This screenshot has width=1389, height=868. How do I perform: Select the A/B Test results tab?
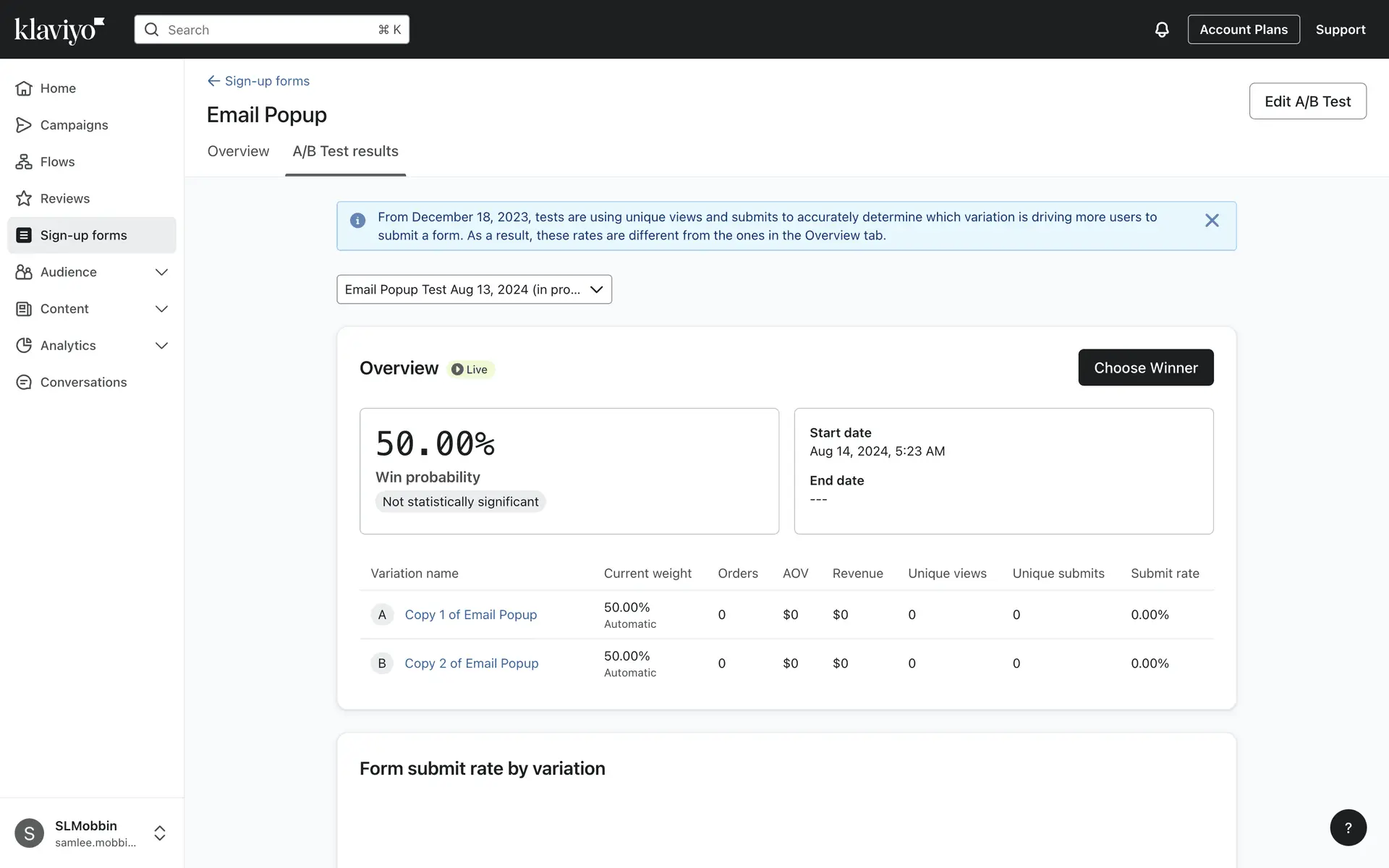click(345, 151)
